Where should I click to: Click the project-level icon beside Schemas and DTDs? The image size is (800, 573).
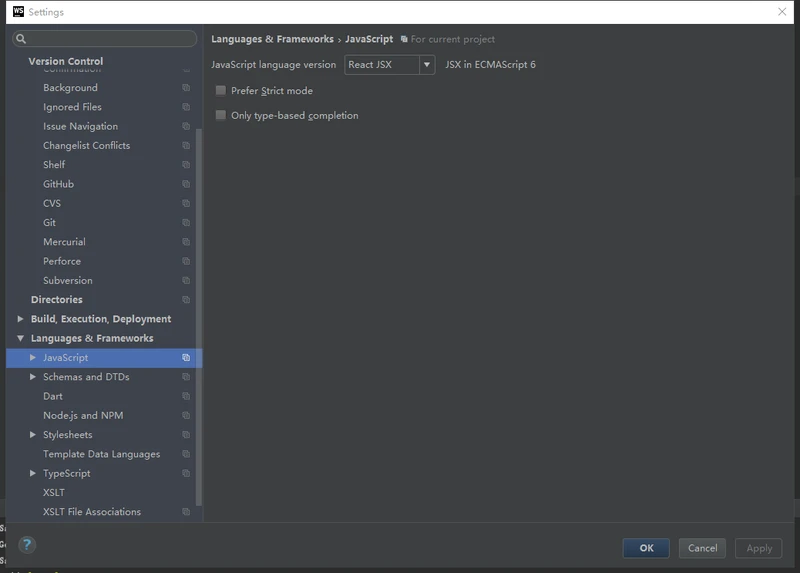click(x=186, y=377)
